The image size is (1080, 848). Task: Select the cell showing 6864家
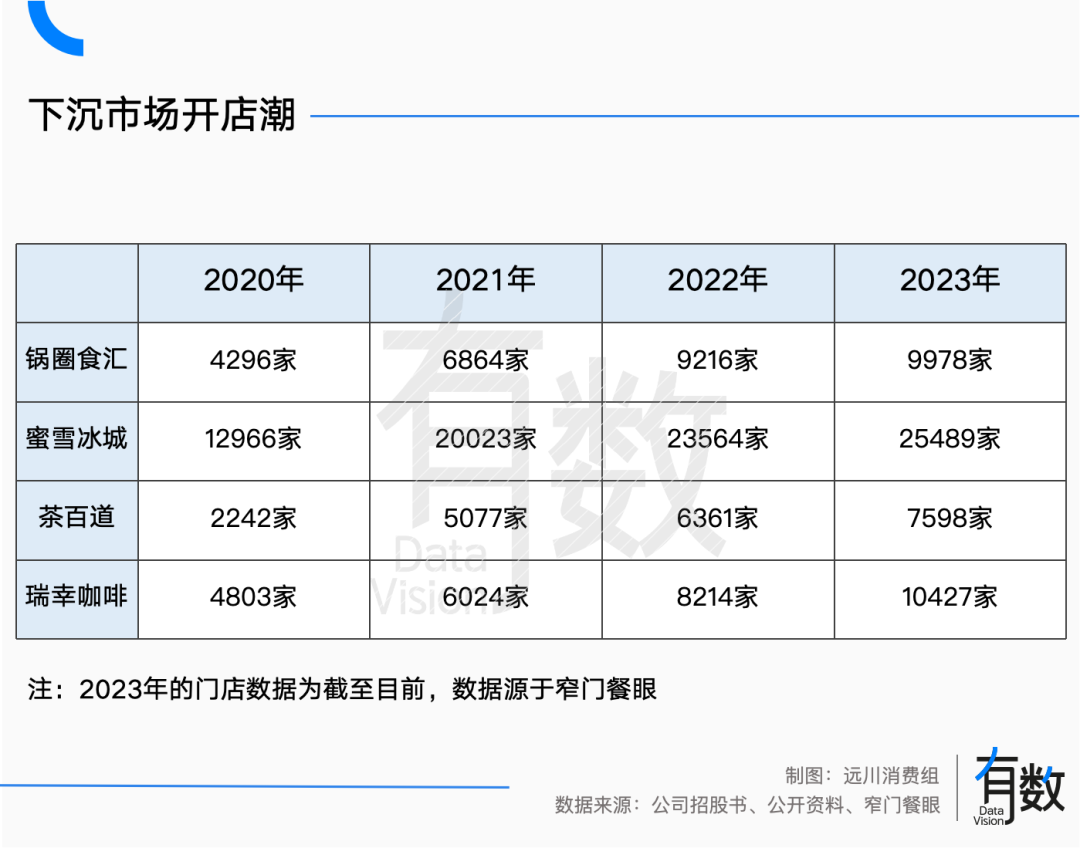pos(486,362)
